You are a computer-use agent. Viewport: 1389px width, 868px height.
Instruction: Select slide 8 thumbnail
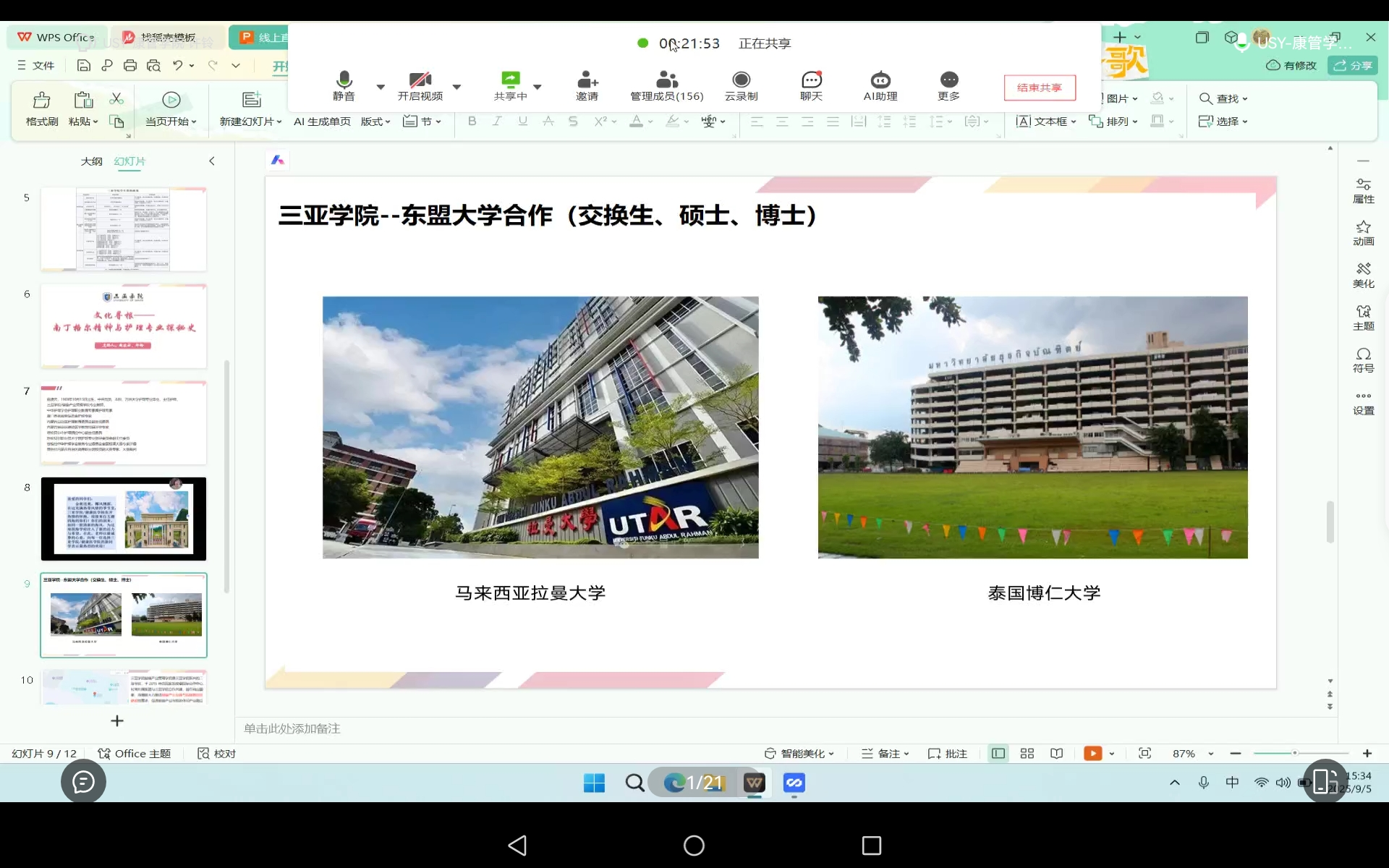tap(124, 519)
